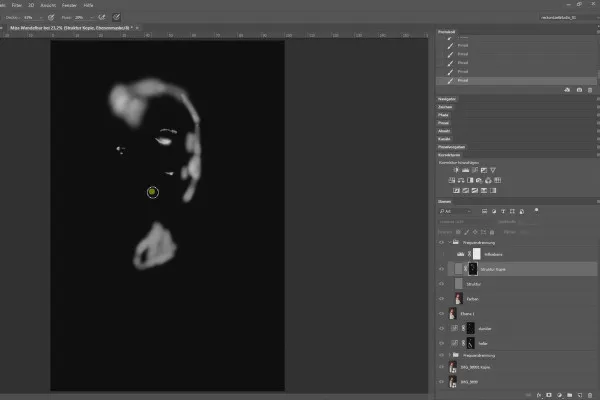Open the Deckkr. opacity dropdown
600x400 pixels.
pos(41,18)
